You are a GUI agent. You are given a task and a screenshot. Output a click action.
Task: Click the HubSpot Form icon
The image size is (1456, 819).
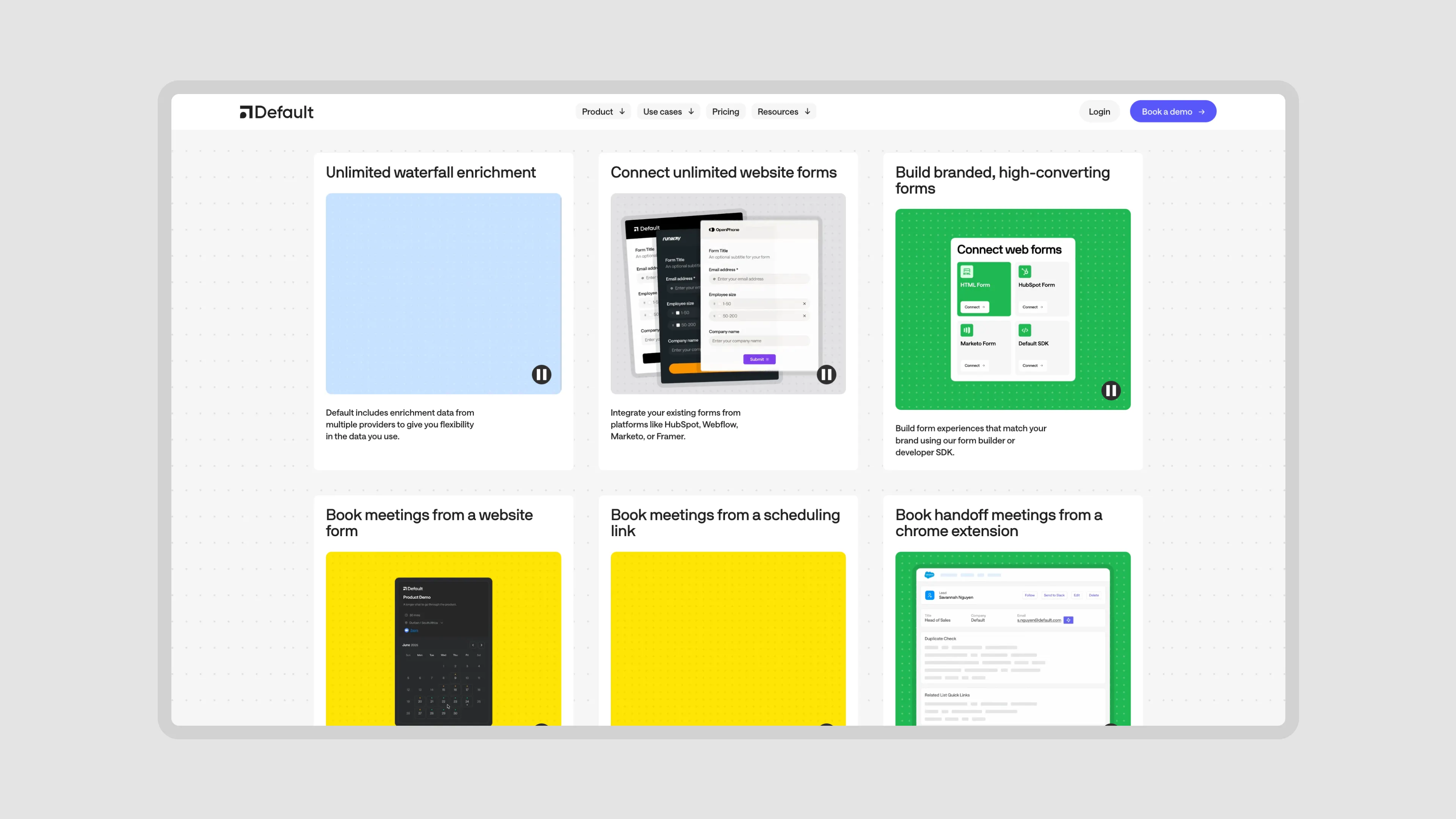(x=1025, y=272)
